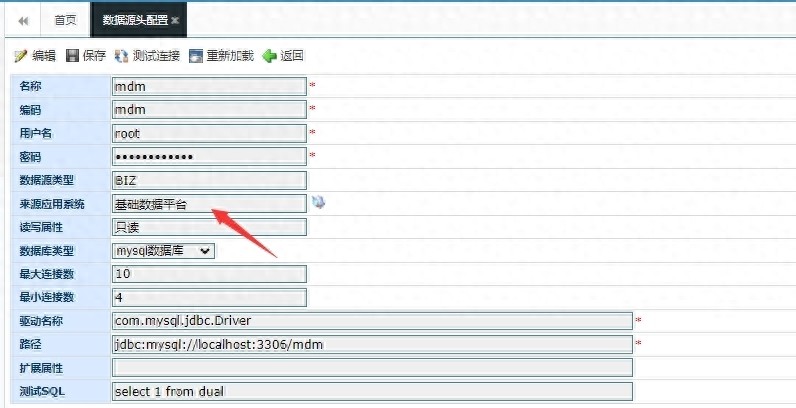Click the 最大连接数 row label
The image size is (796, 408).
(x=46, y=274)
